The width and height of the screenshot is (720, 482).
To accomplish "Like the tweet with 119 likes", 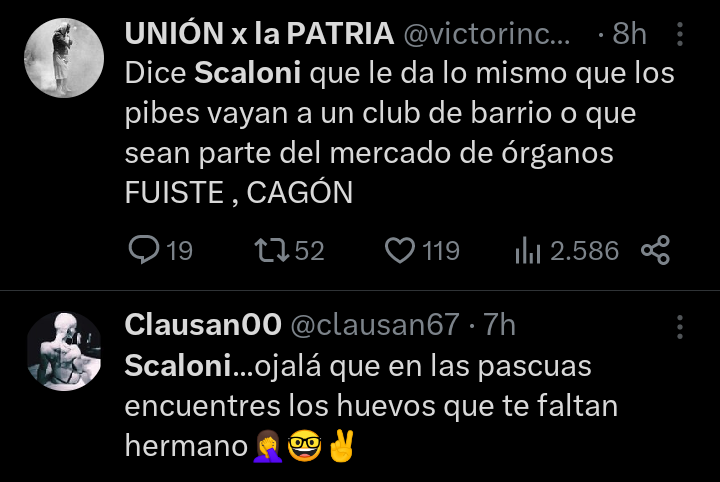I will pyautogui.click(x=399, y=250).
